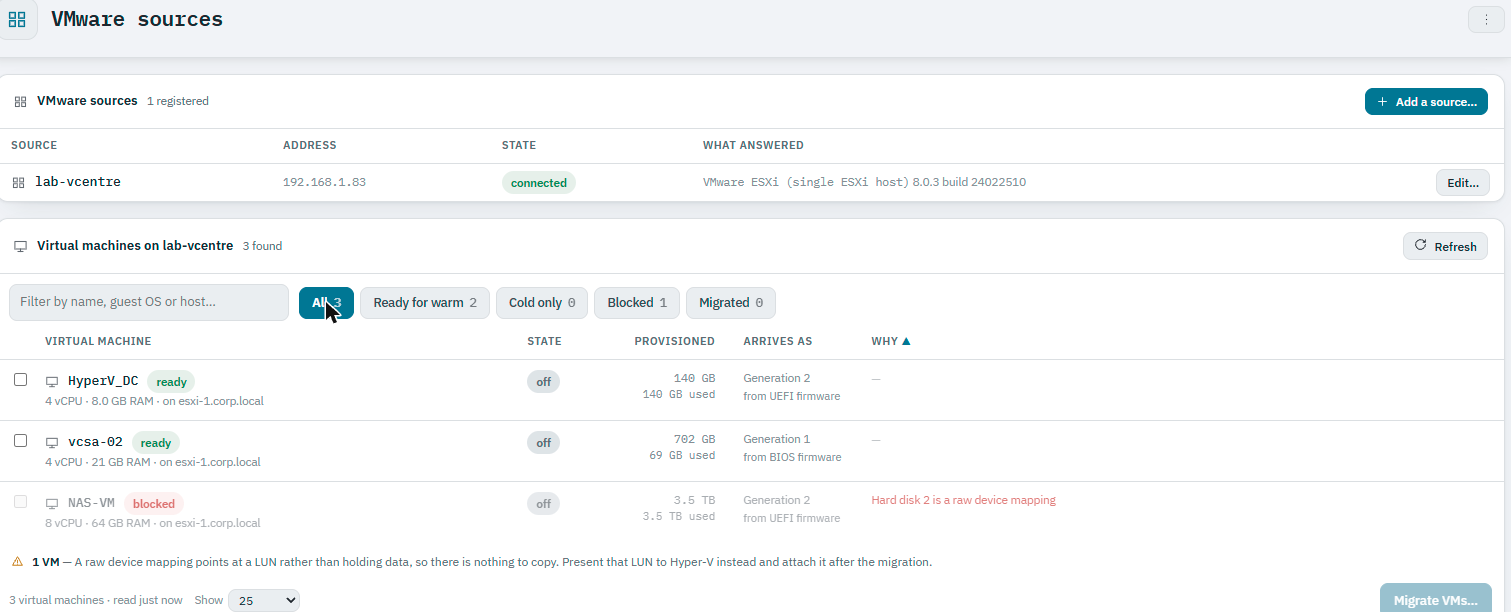Click the disabled NAS-VM checkbox
Viewport: 1511px width, 612px height.
click(x=20, y=502)
